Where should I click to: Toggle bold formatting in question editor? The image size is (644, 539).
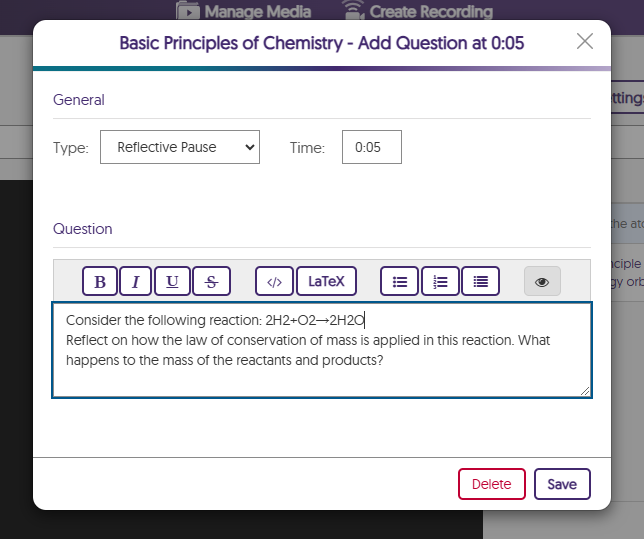[x=100, y=281]
